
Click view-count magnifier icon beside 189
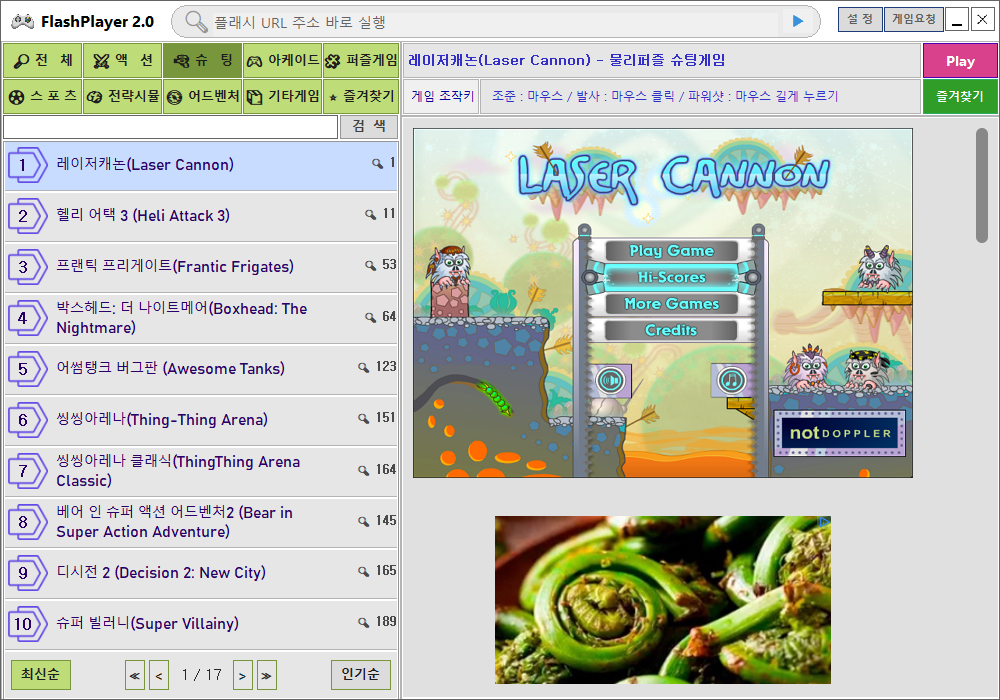(x=363, y=622)
